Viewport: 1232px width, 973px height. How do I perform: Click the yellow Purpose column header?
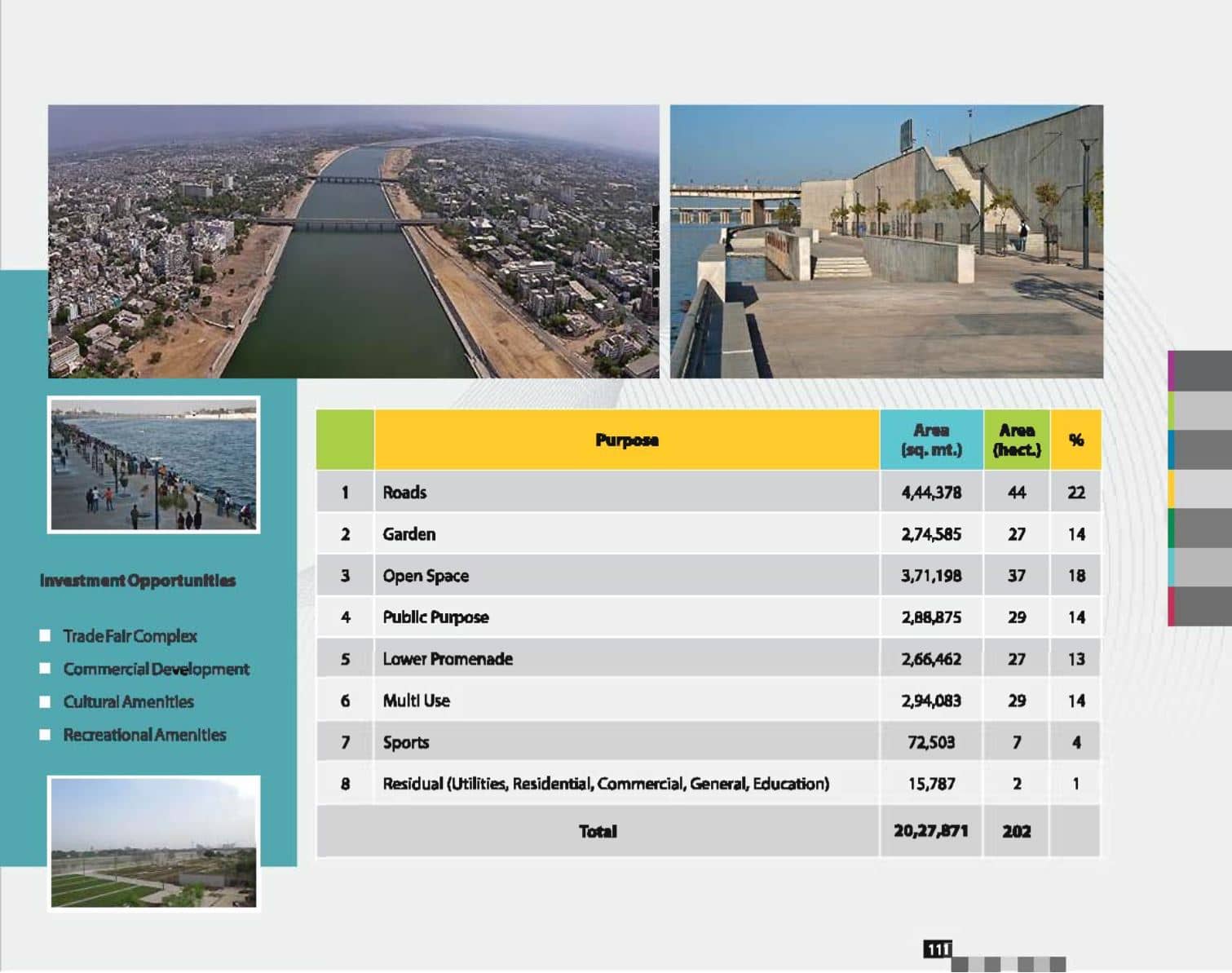[626, 440]
